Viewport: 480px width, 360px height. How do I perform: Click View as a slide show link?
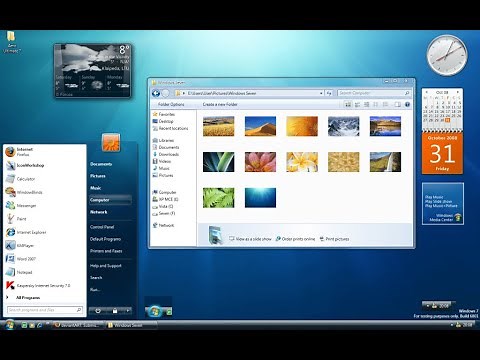click(250, 239)
